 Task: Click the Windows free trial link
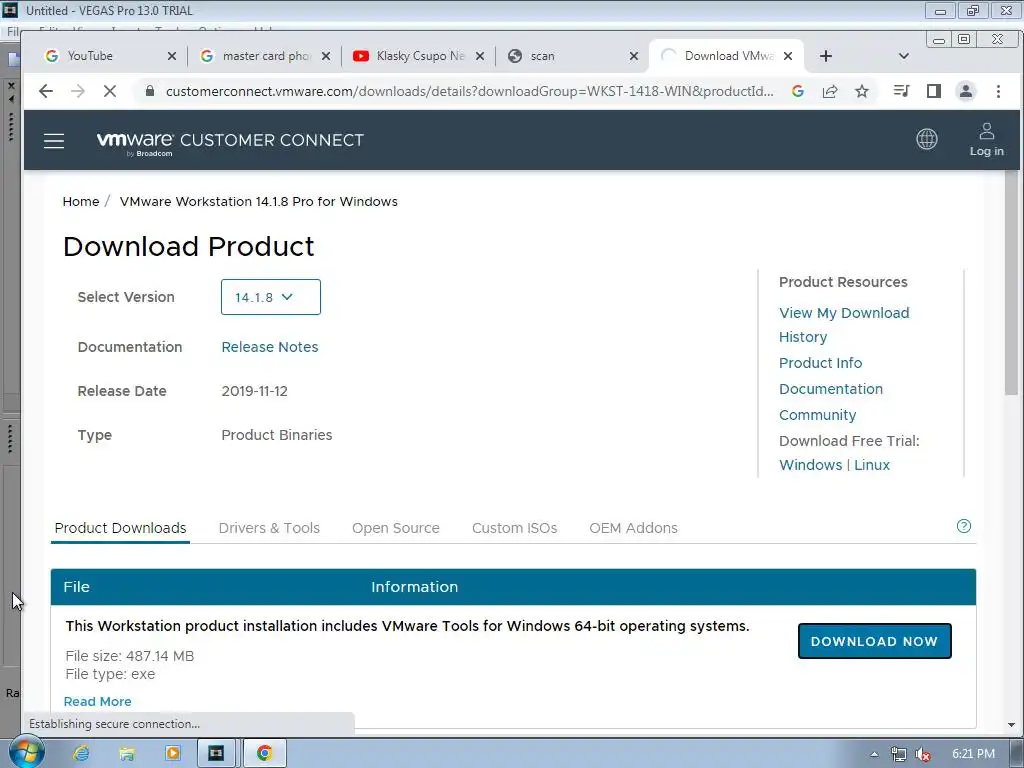pyautogui.click(x=810, y=465)
